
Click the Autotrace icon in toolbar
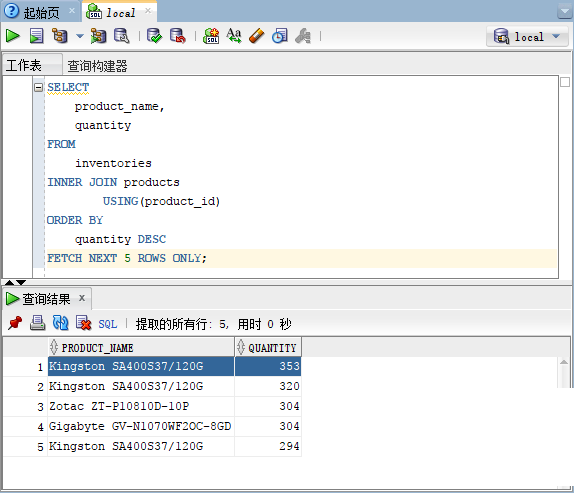[x=98, y=36]
